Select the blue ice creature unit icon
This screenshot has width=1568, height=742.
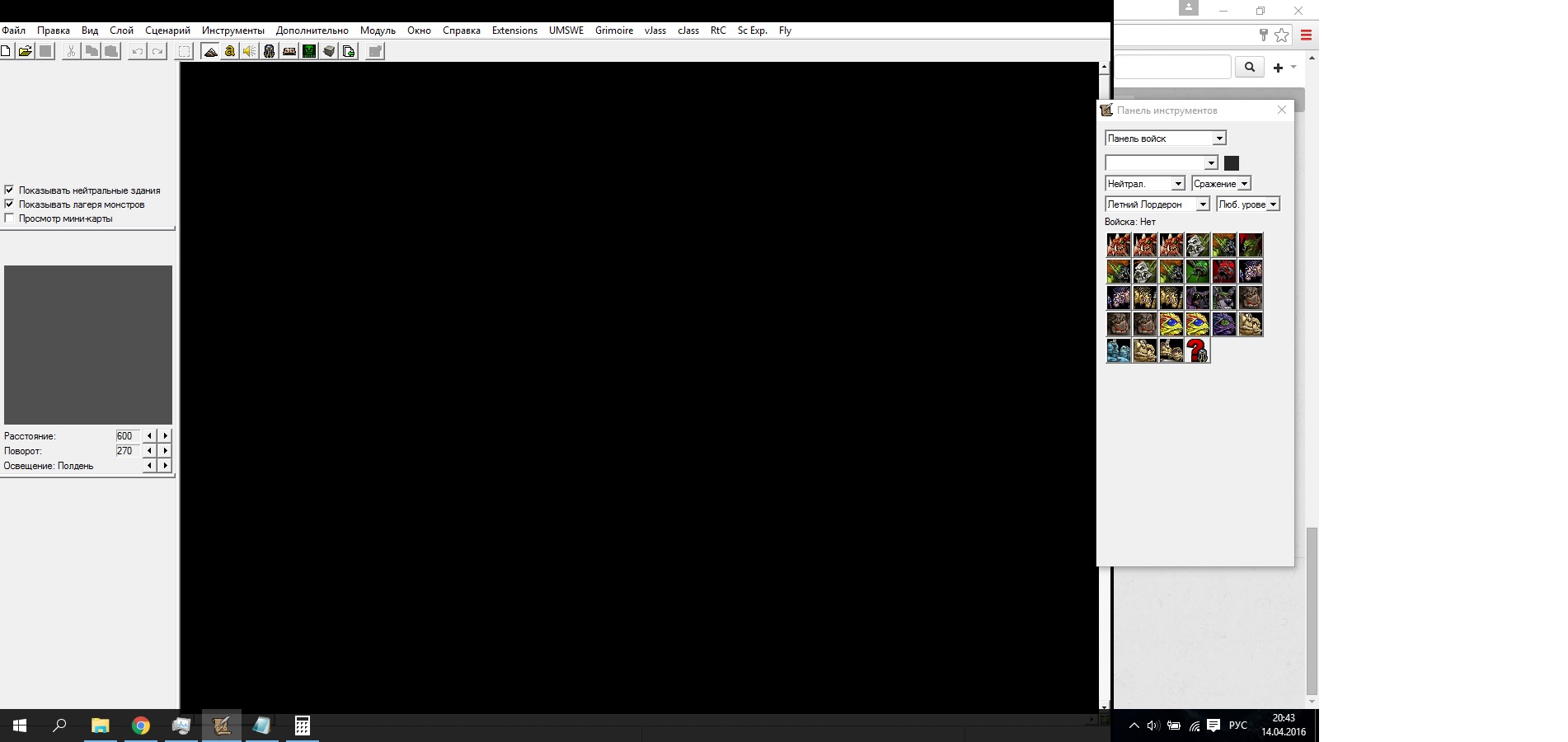[1119, 350]
